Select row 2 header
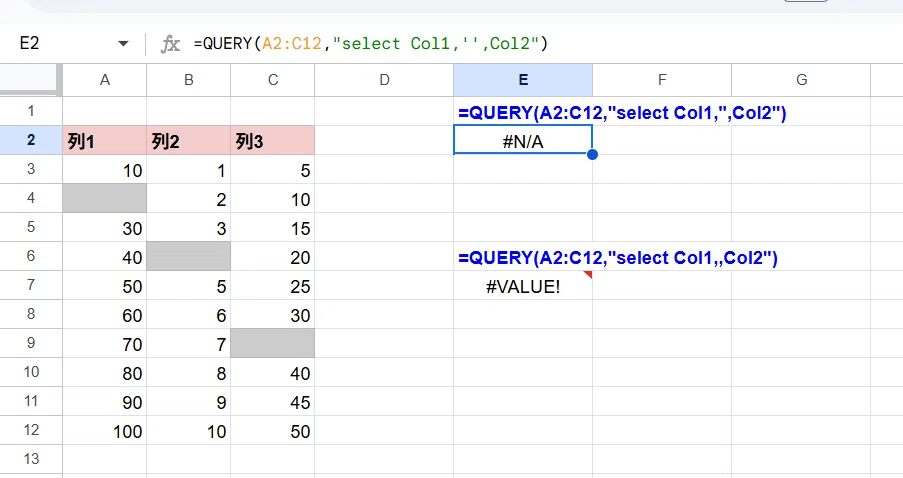The height and width of the screenshot is (478, 903). (31, 140)
